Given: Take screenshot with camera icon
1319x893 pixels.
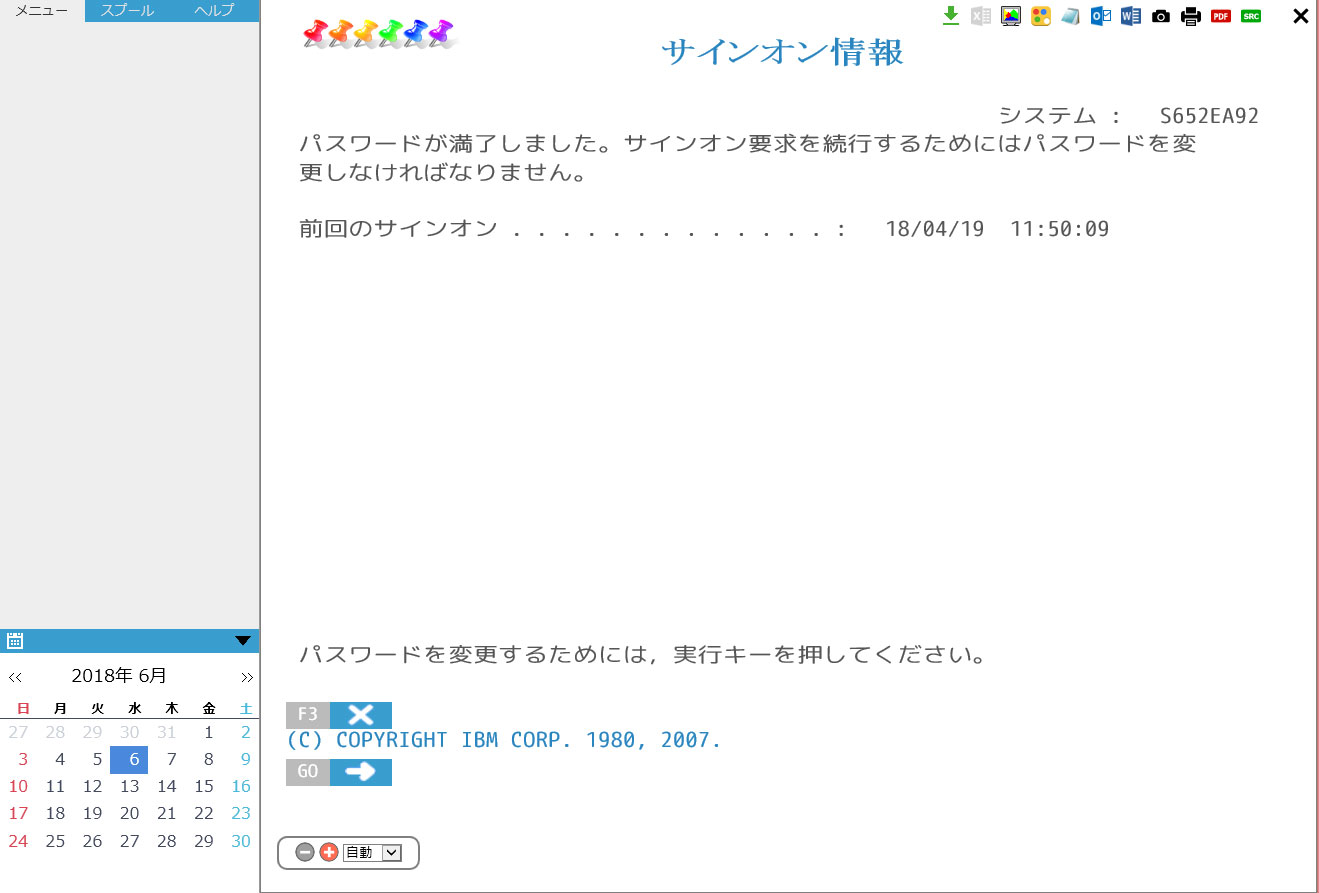Looking at the screenshot, I should (1161, 16).
